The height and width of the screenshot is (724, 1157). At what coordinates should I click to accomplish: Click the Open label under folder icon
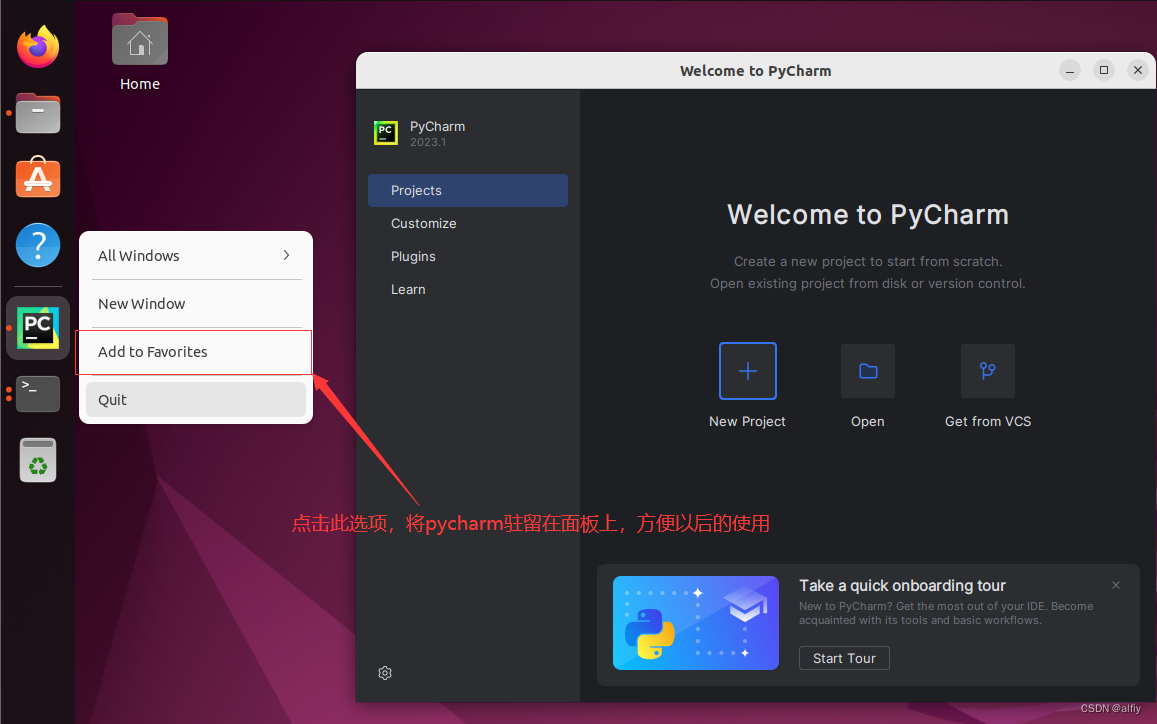868,421
